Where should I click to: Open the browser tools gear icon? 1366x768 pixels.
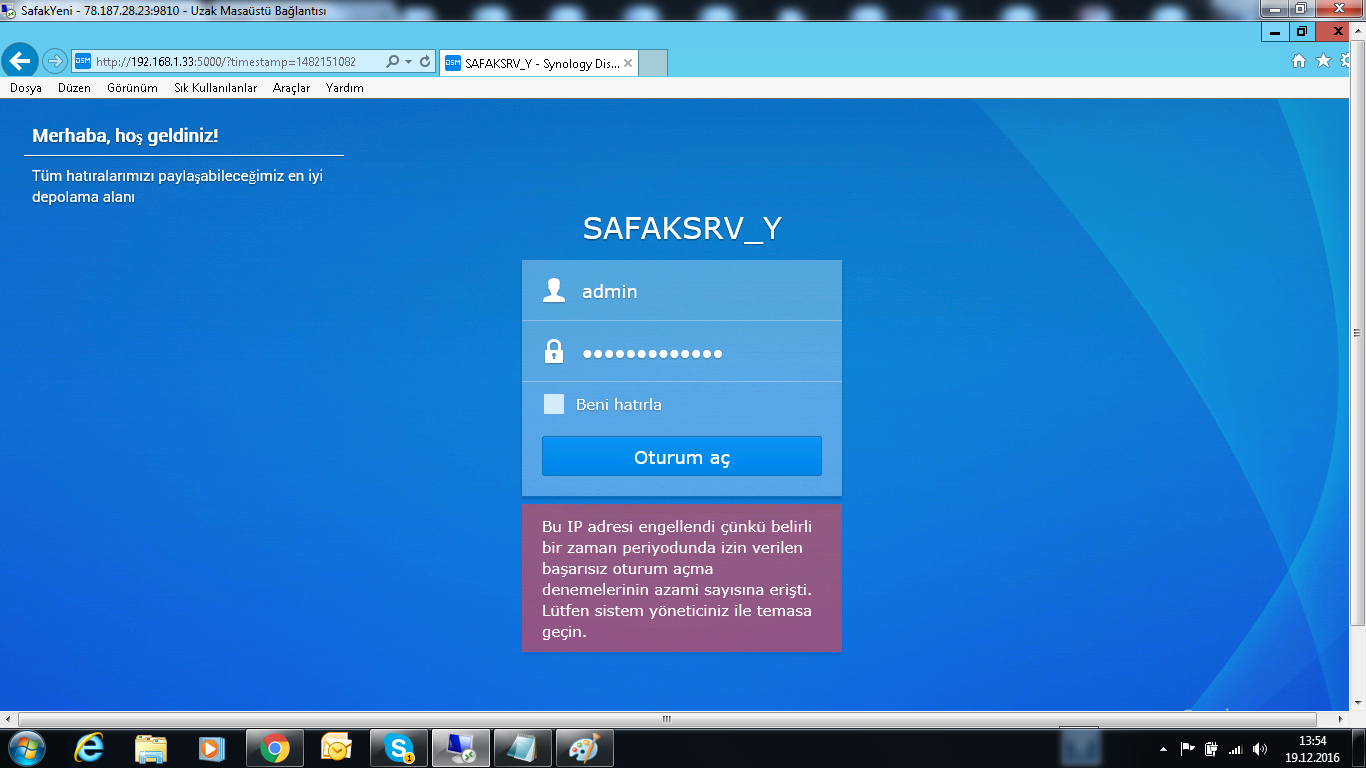[x=1347, y=61]
